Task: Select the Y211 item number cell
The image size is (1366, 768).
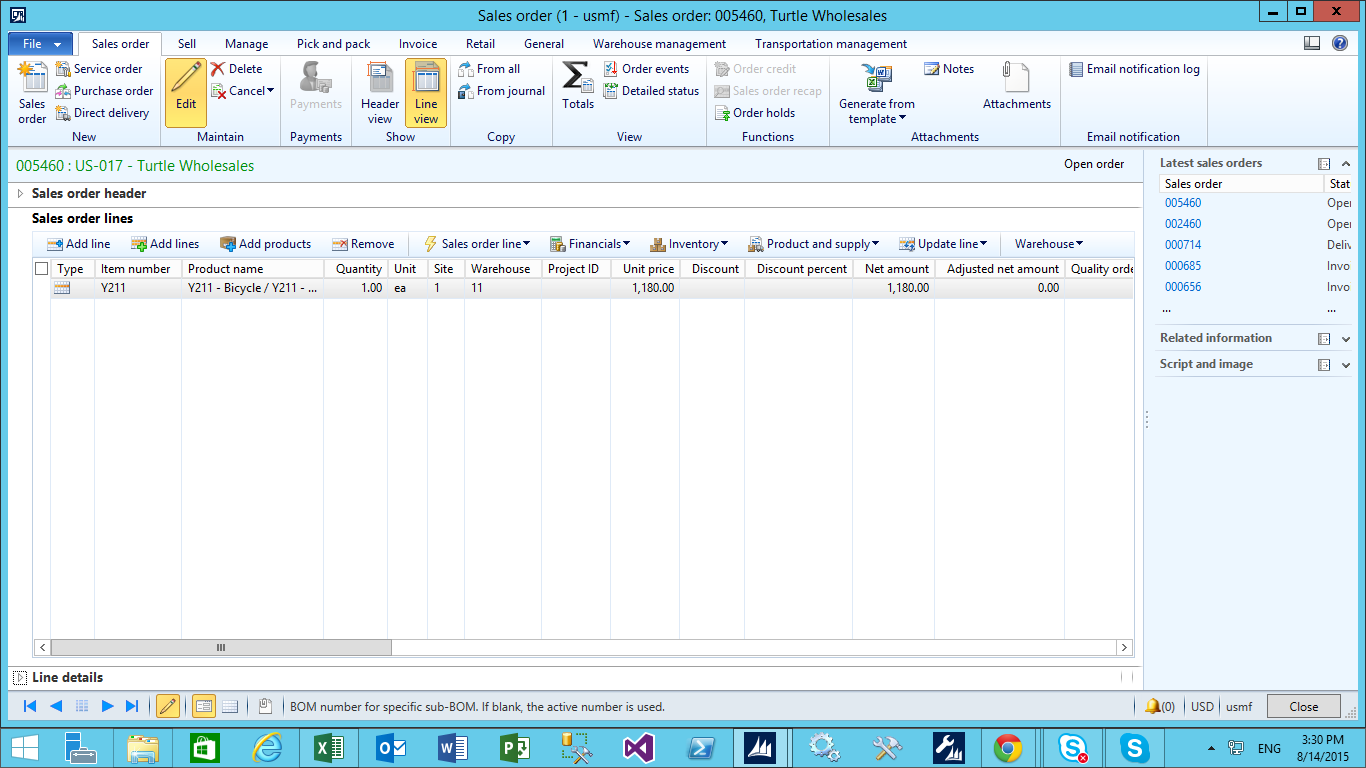Action: [137, 288]
